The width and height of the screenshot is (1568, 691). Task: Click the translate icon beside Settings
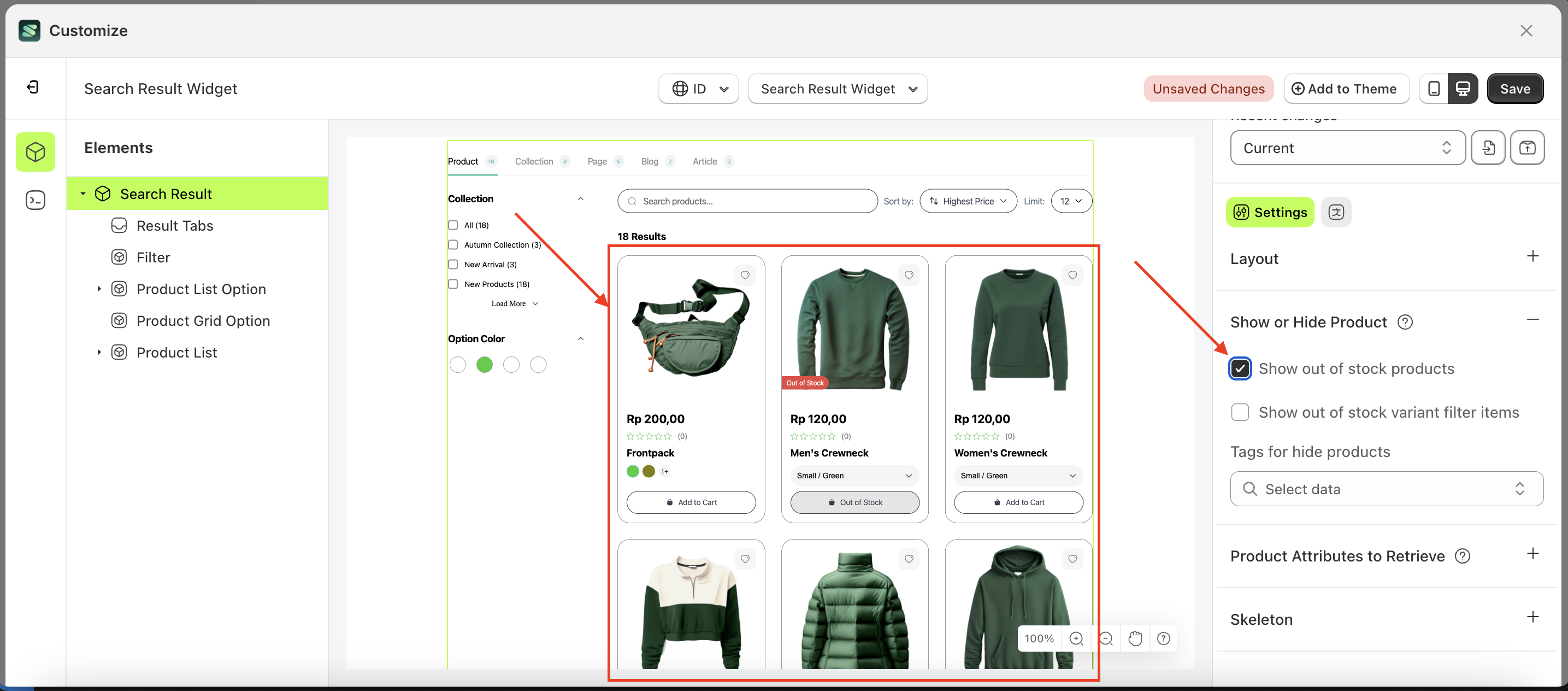[x=1336, y=213]
